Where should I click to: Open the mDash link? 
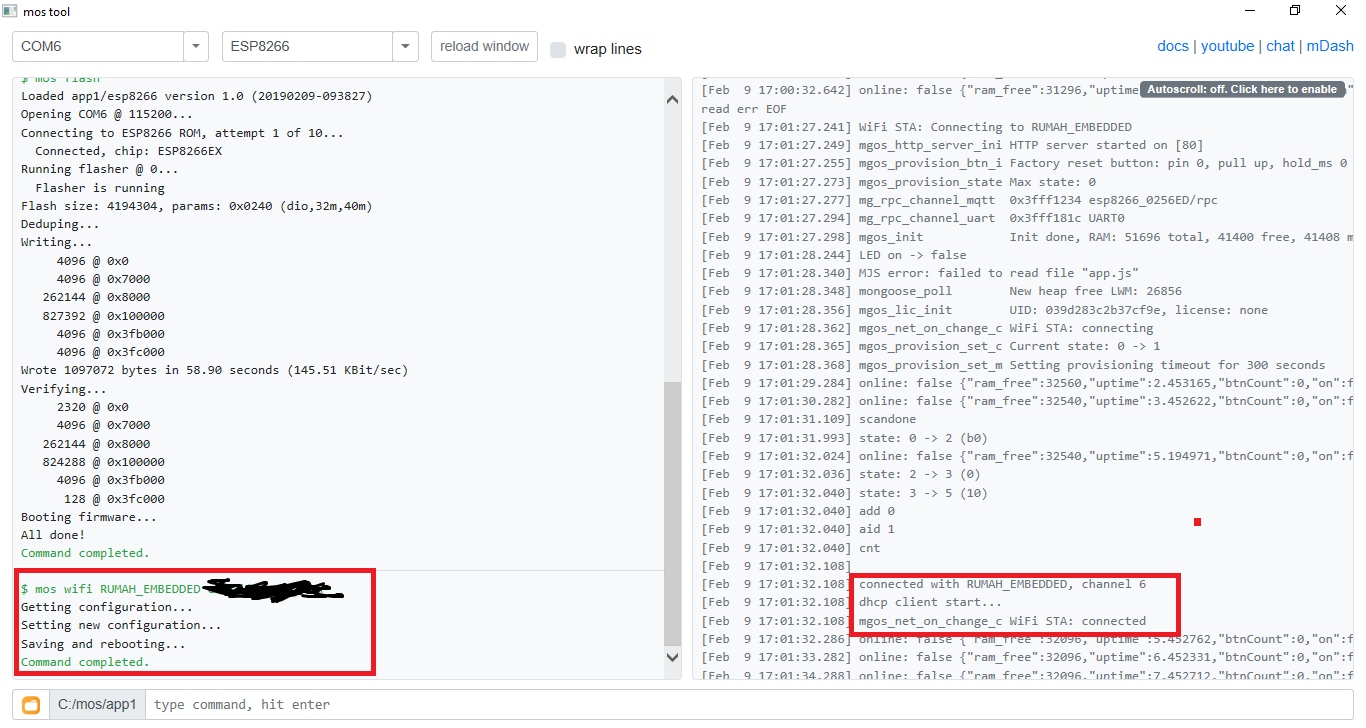pyautogui.click(x=1330, y=46)
